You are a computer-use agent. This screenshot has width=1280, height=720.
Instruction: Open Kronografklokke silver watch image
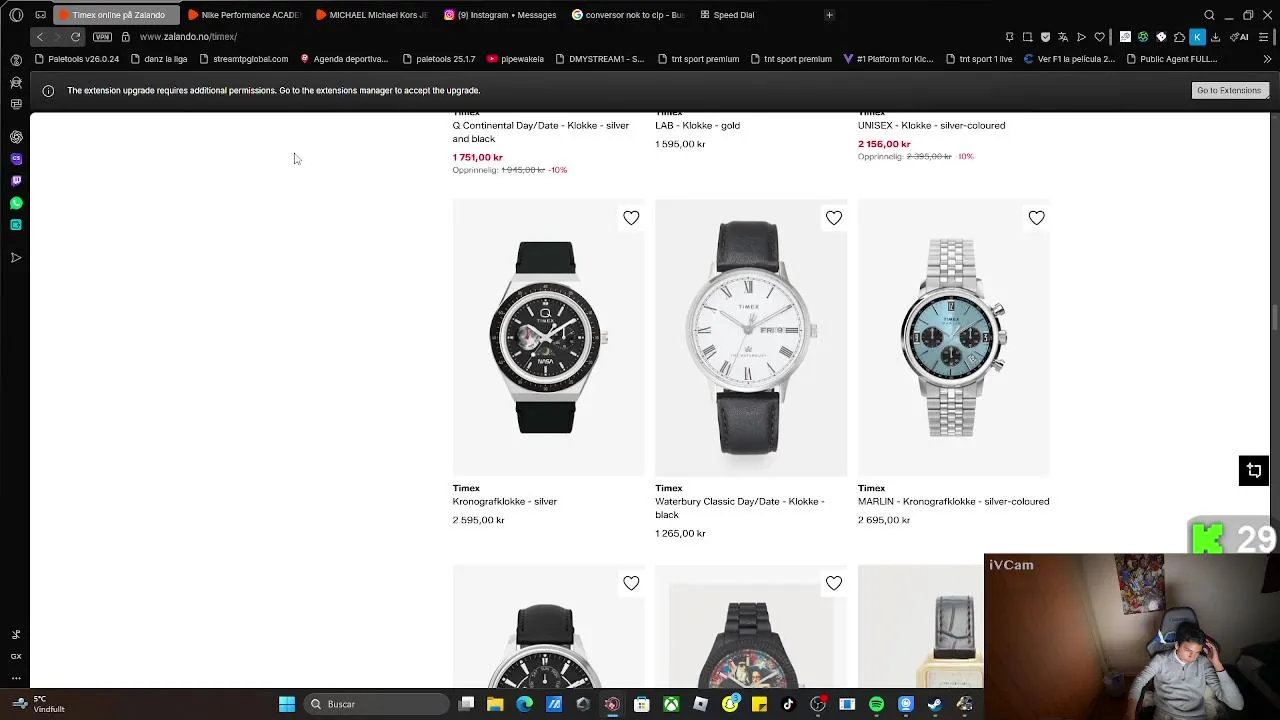click(548, 337)
